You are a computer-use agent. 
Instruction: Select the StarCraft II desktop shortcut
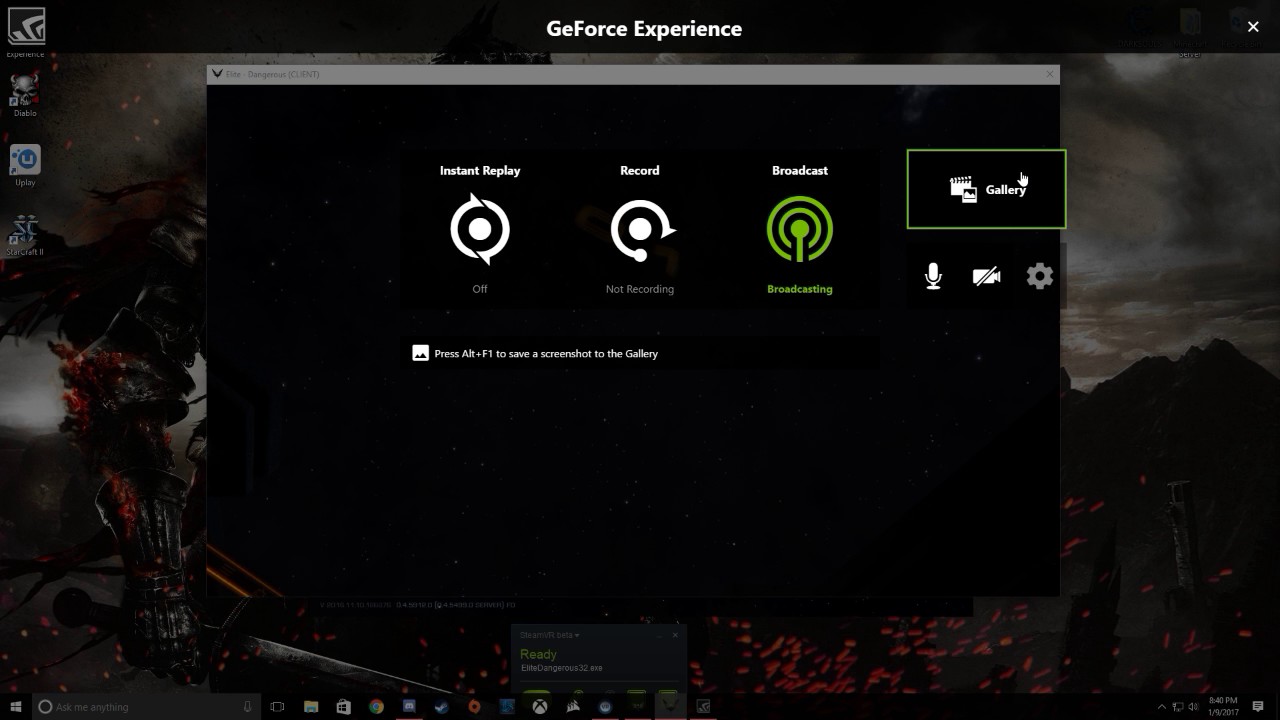pyautogui.click(x=25, y=235)
